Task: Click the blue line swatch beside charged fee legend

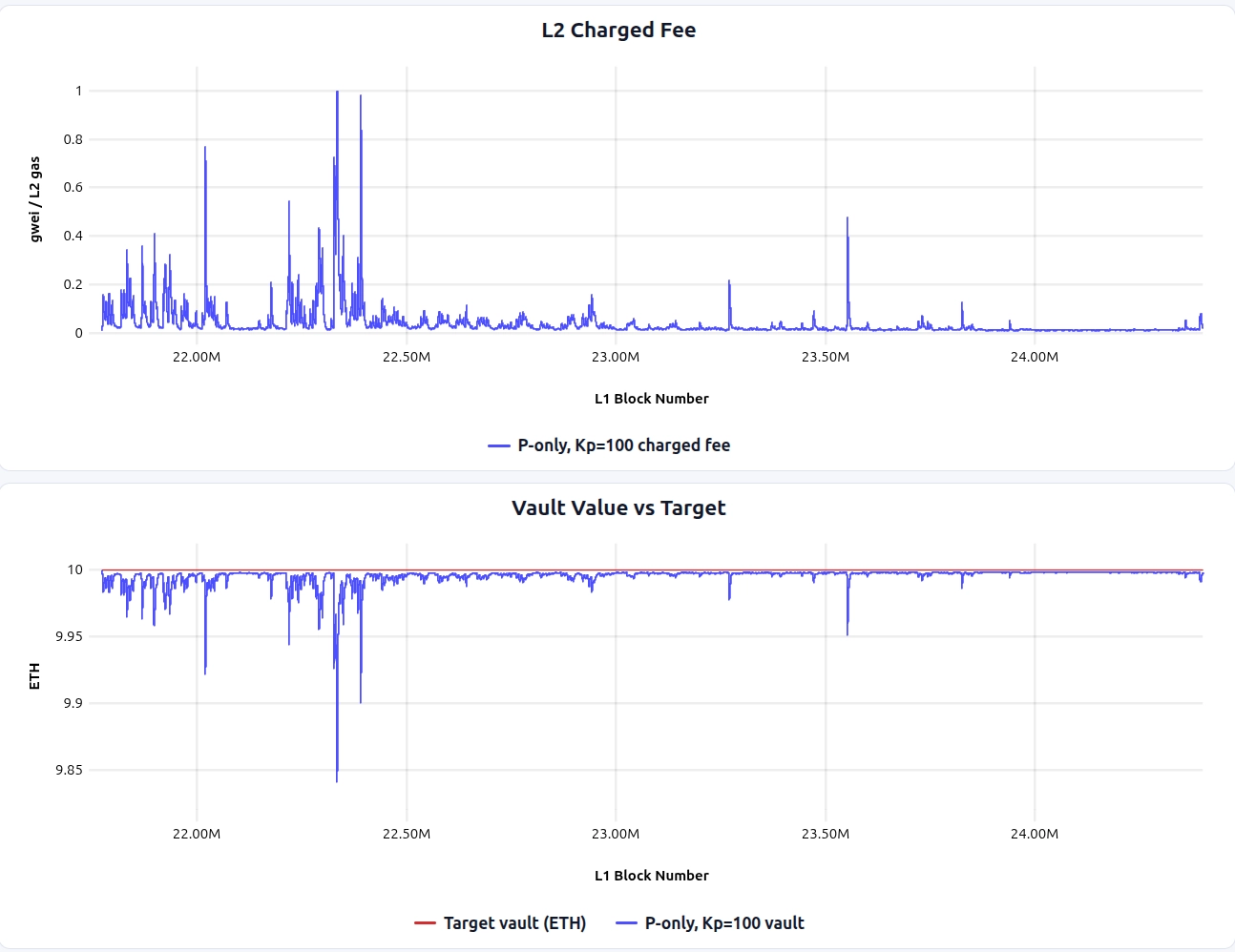Action: [499, 445]
